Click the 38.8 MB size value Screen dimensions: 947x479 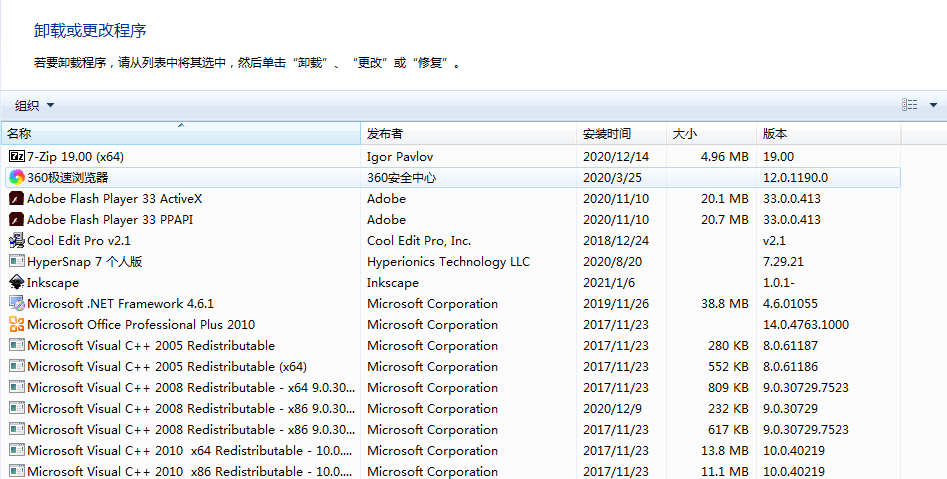tap(725, 304)
